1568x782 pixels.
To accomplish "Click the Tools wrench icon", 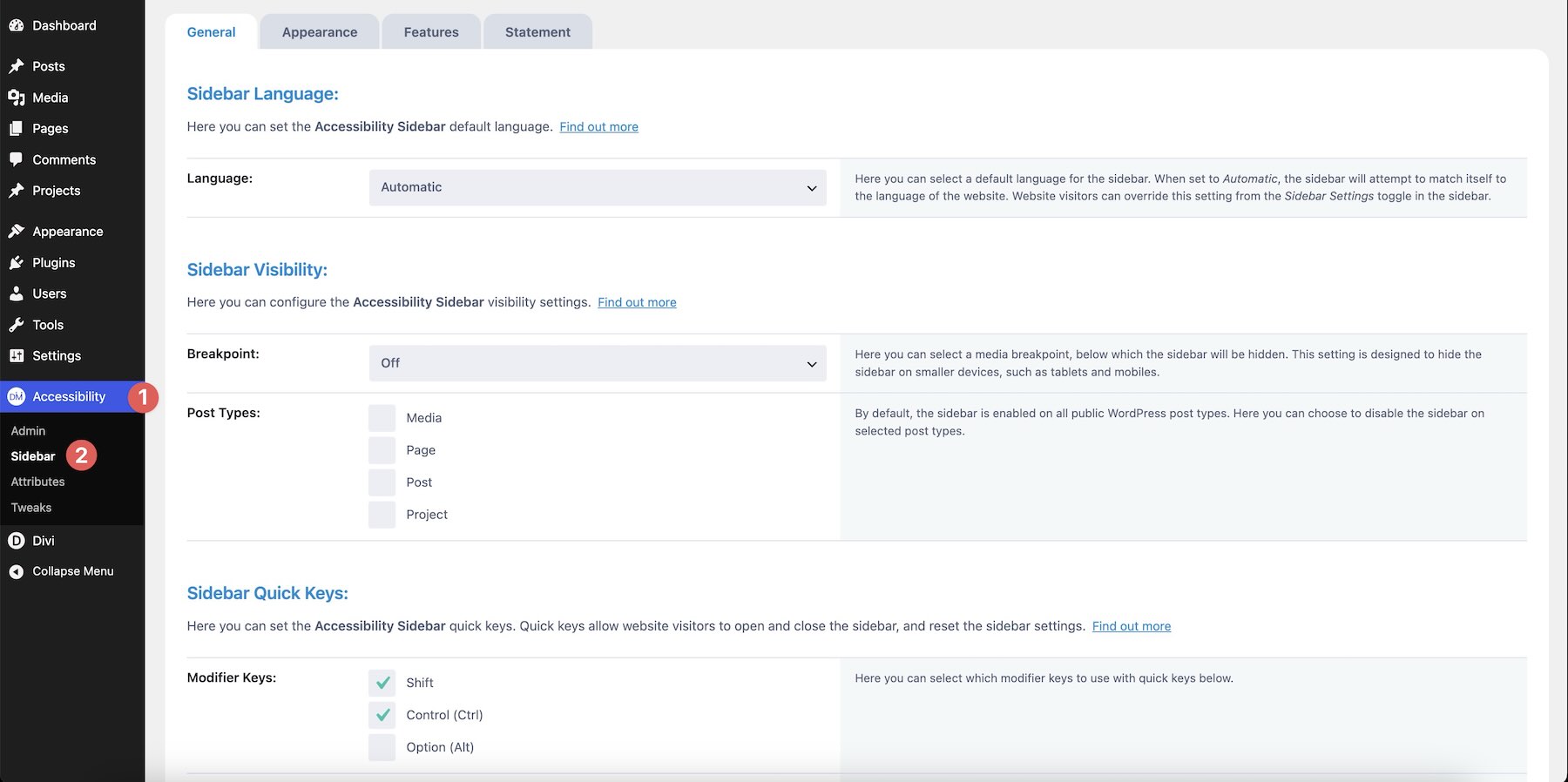I will pos(17,325).
